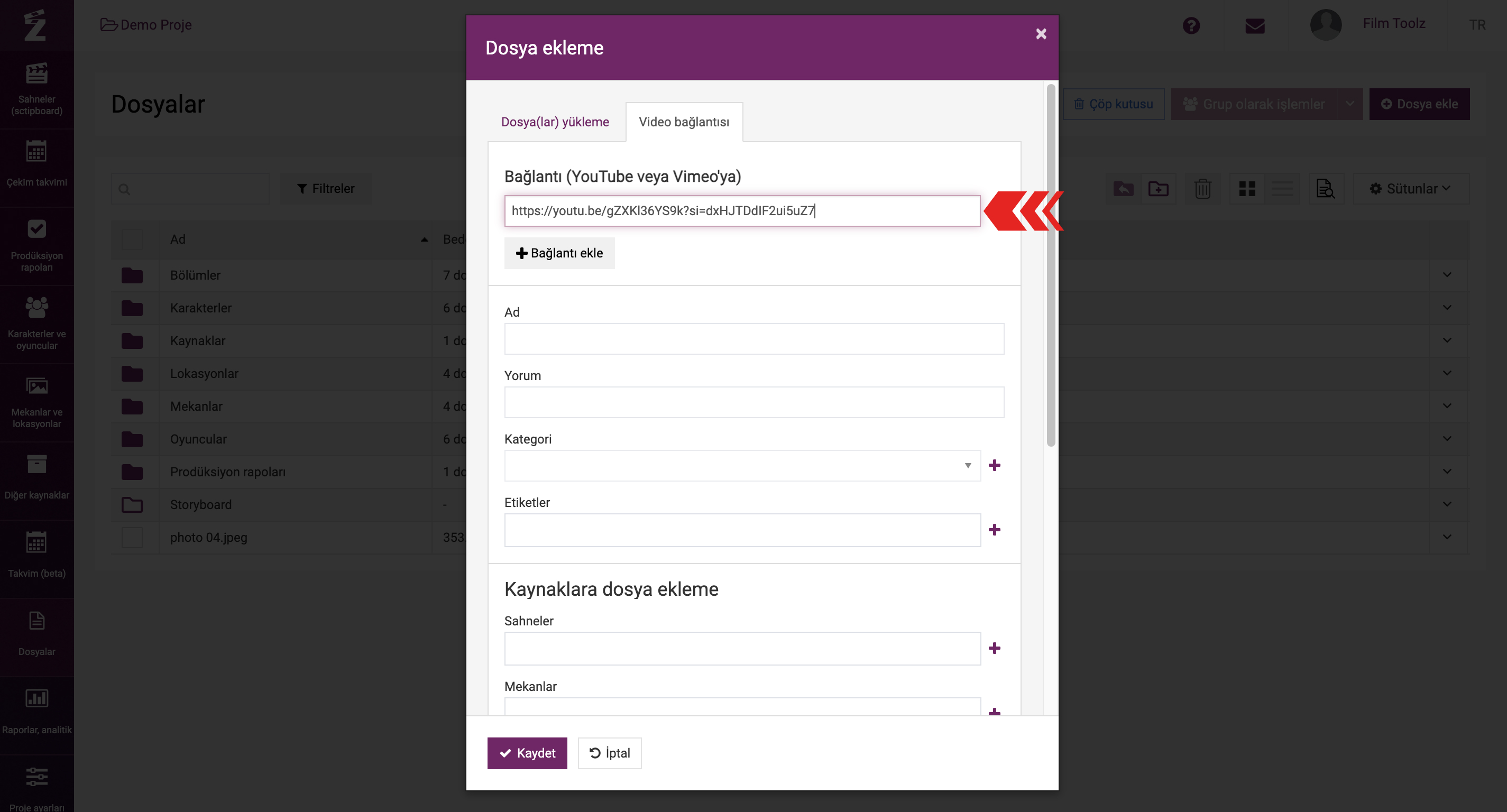Image resolution: width=1507 pixels, height=812 pixels.
Task: Open the Filtreler button
Action: tap(326, 189)
